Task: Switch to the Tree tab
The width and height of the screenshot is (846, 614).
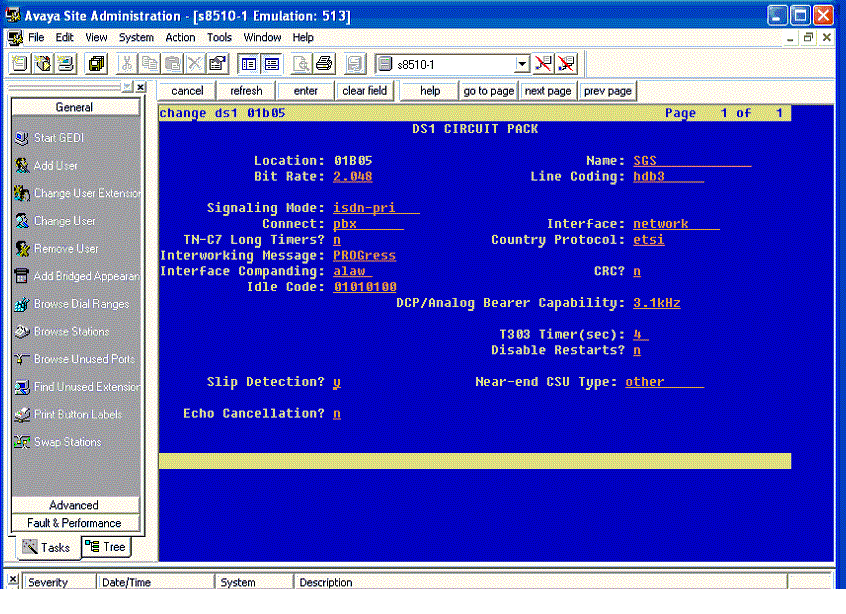Action: 106,547
